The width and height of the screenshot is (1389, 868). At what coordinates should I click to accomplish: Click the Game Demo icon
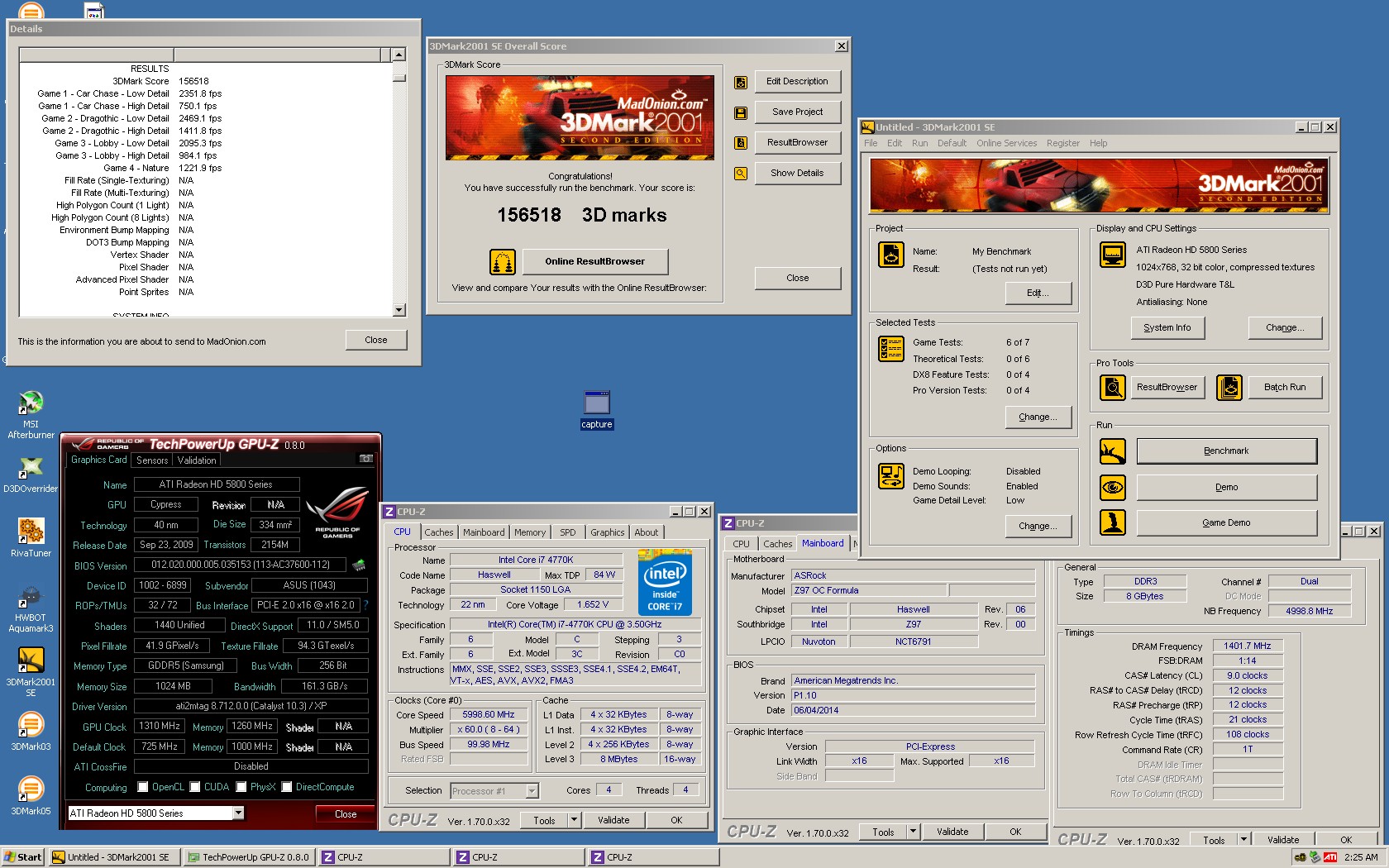point(1113,522)
